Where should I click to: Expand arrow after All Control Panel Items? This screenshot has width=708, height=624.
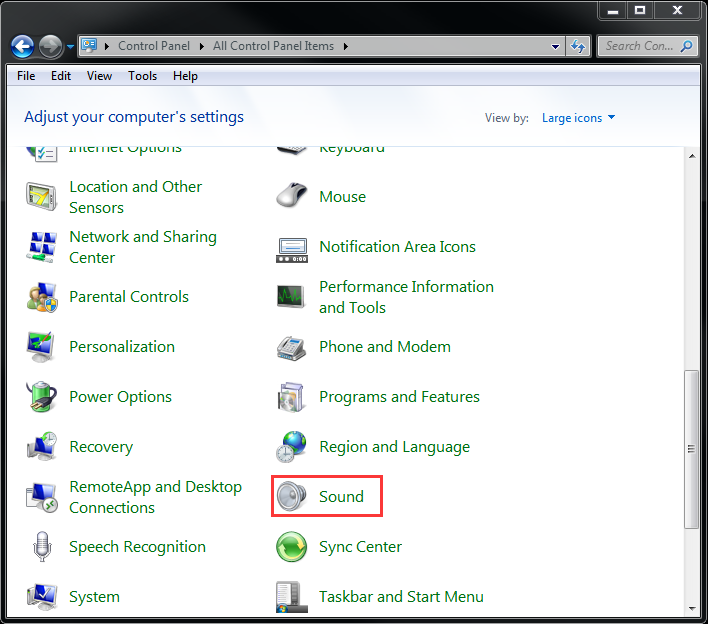coord(345,47)
